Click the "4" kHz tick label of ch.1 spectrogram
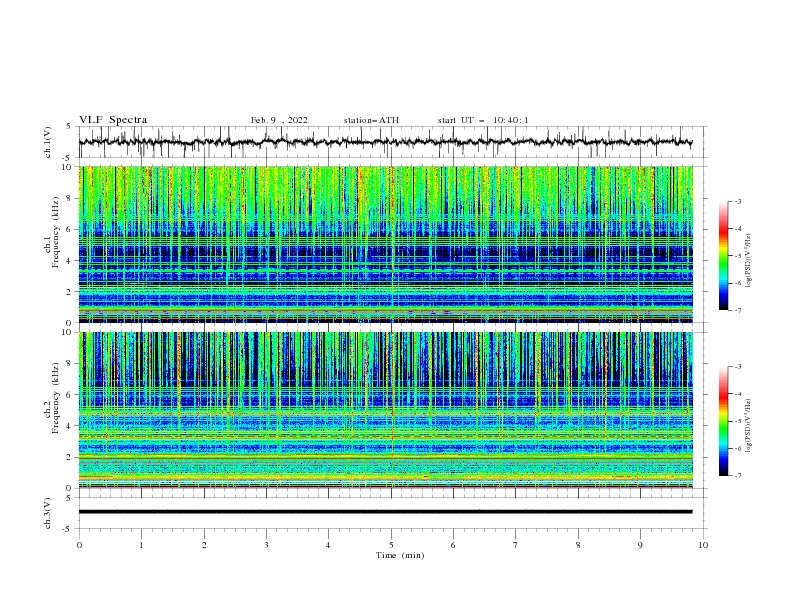The image size is (792, 612). pos(70,261)
